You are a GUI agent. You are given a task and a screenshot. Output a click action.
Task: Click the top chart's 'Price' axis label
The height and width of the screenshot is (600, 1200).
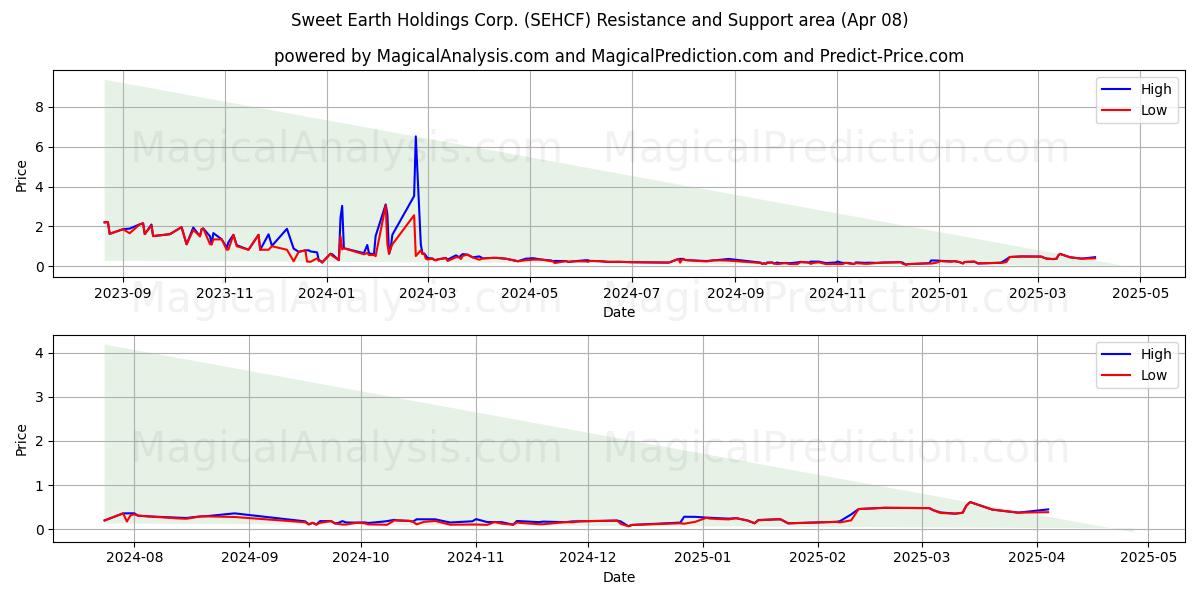pyautogui.click(x=22, y=175)
